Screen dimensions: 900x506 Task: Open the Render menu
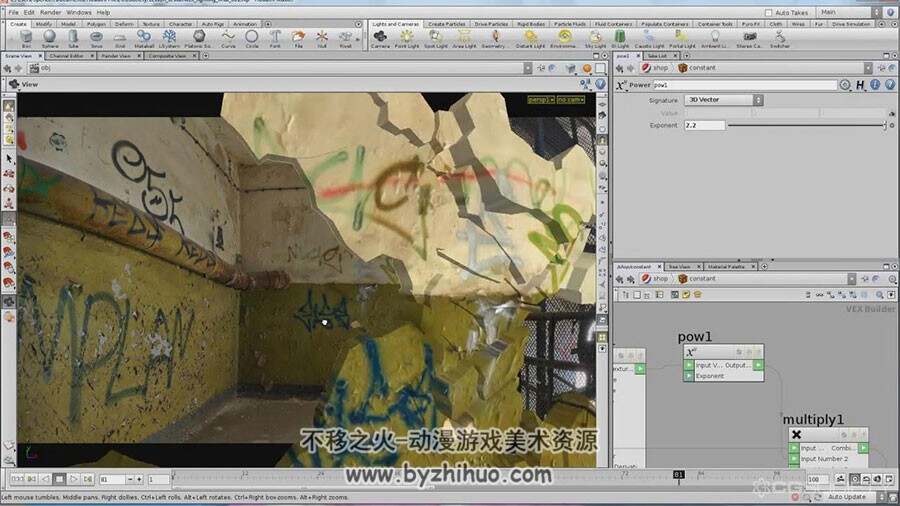click(50, 12)
